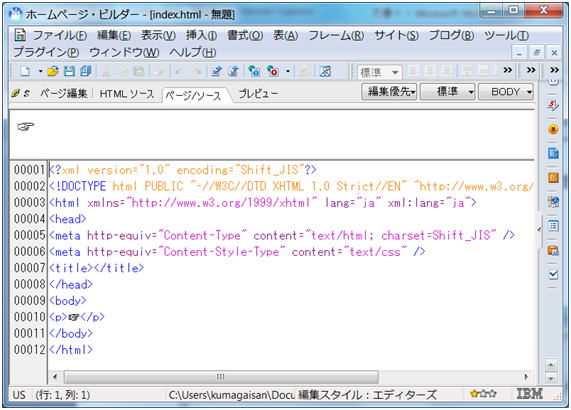Screen dimensions: 571x410
Task: Expand the first toolbar overflow chevron
Action: 508,70
